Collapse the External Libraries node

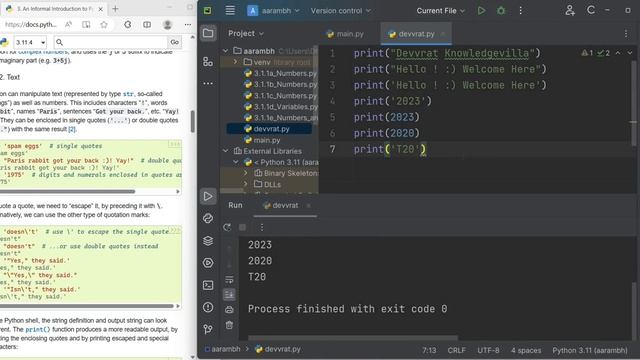coord(225,151)
